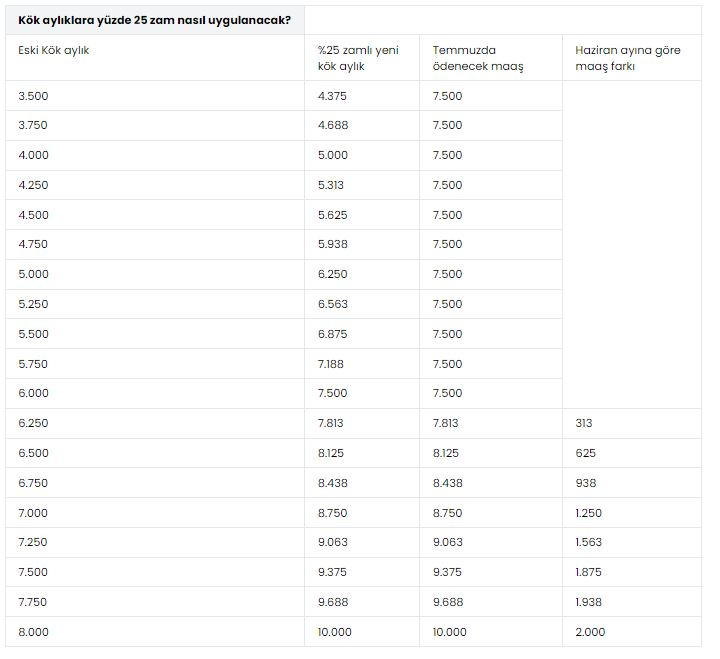Select the cell showing 4.688
This screenshot has width=720, height=659.
pyautogui.click(x=333, y=126)
